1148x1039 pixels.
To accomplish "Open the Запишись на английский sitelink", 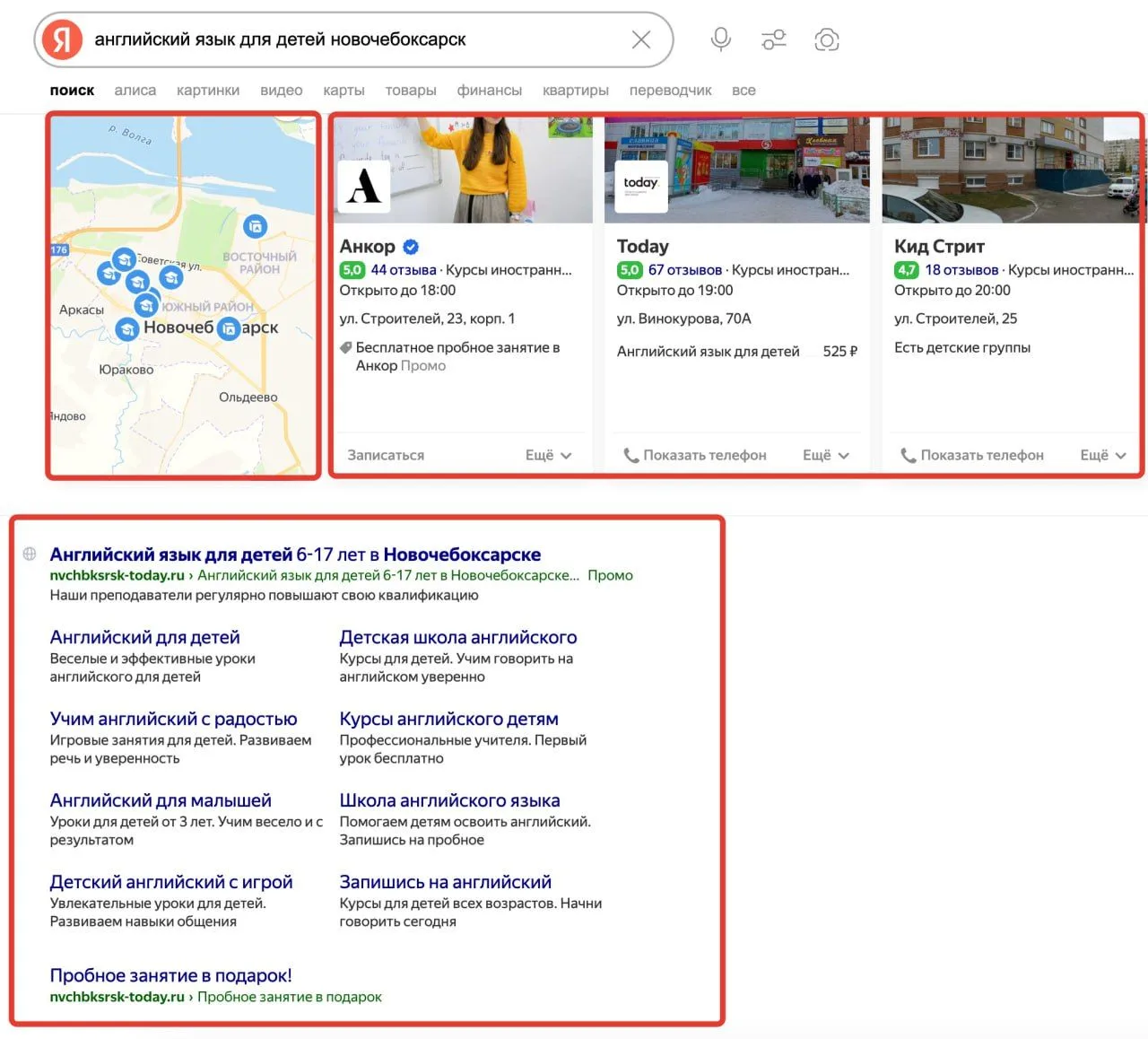I will click(x=446, y=882).
